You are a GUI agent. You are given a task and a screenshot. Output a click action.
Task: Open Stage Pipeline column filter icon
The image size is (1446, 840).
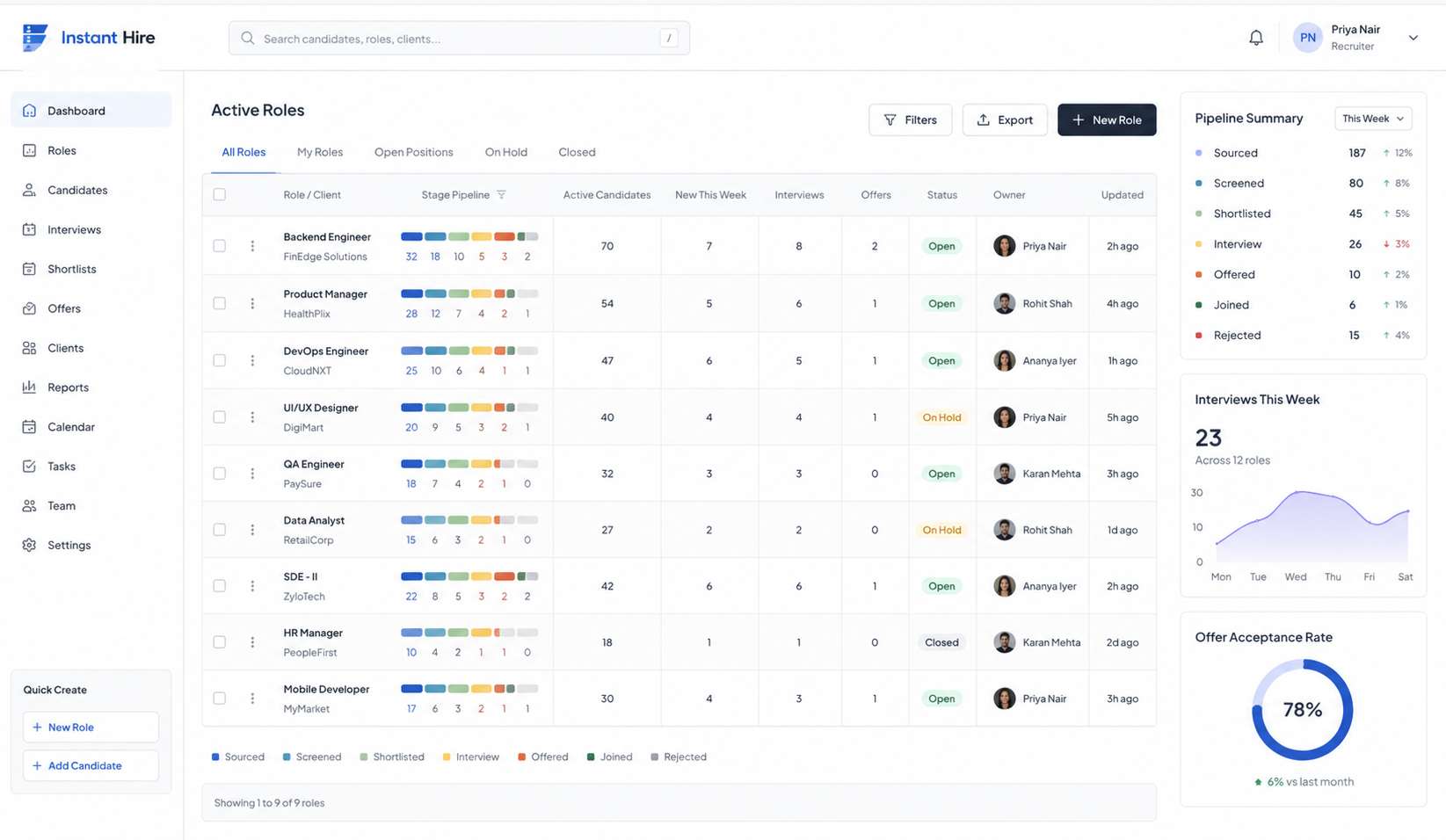[501, 195]
